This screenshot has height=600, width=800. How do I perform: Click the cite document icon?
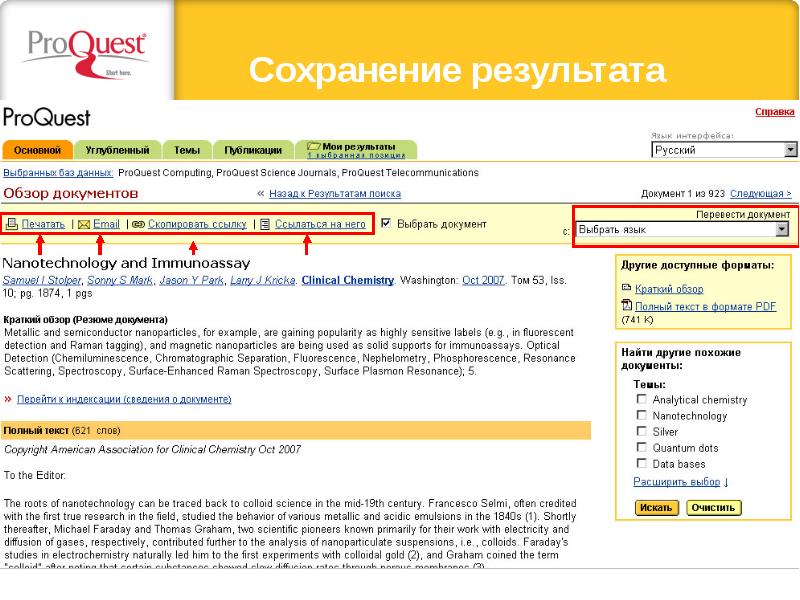pyautogui.click(x=265, y=225)
